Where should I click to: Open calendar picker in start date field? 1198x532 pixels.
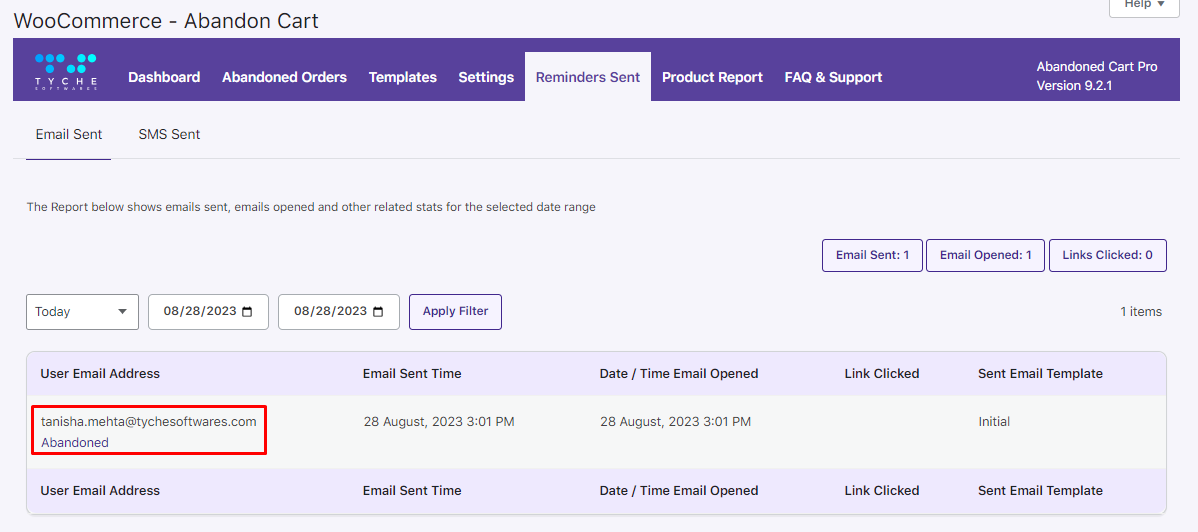click(x=247, y=312)
